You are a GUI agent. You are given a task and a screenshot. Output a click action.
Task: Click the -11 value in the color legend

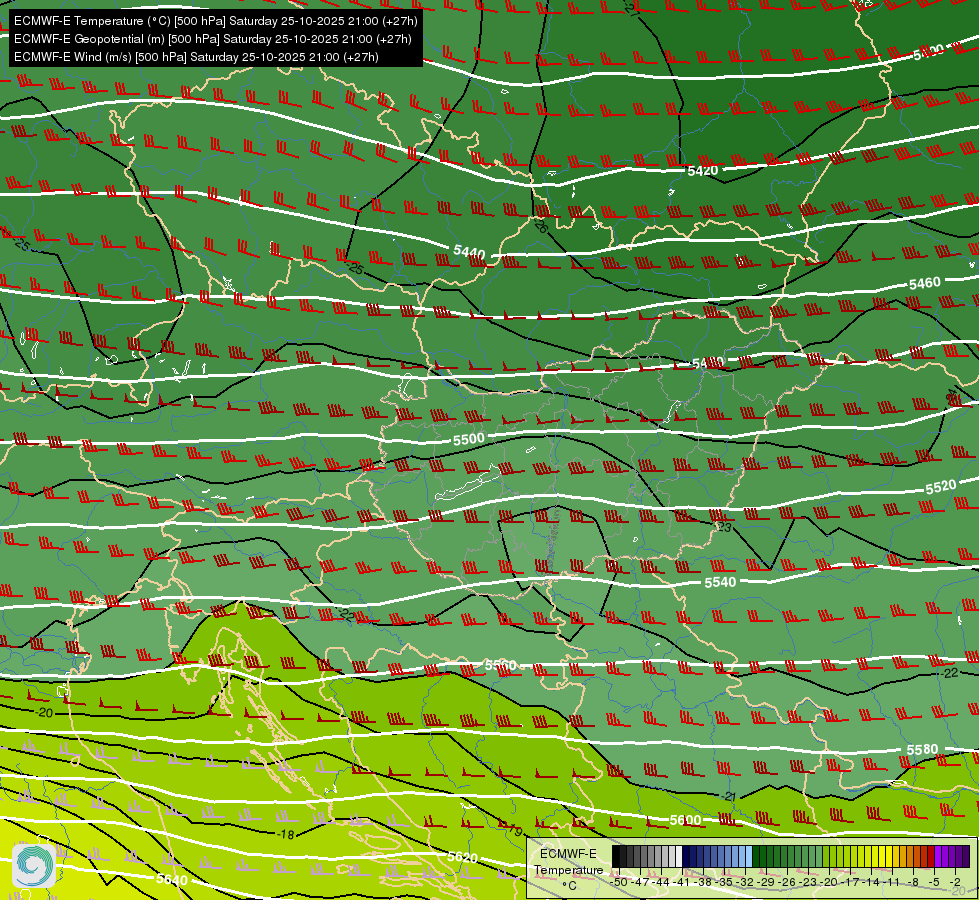892,882
